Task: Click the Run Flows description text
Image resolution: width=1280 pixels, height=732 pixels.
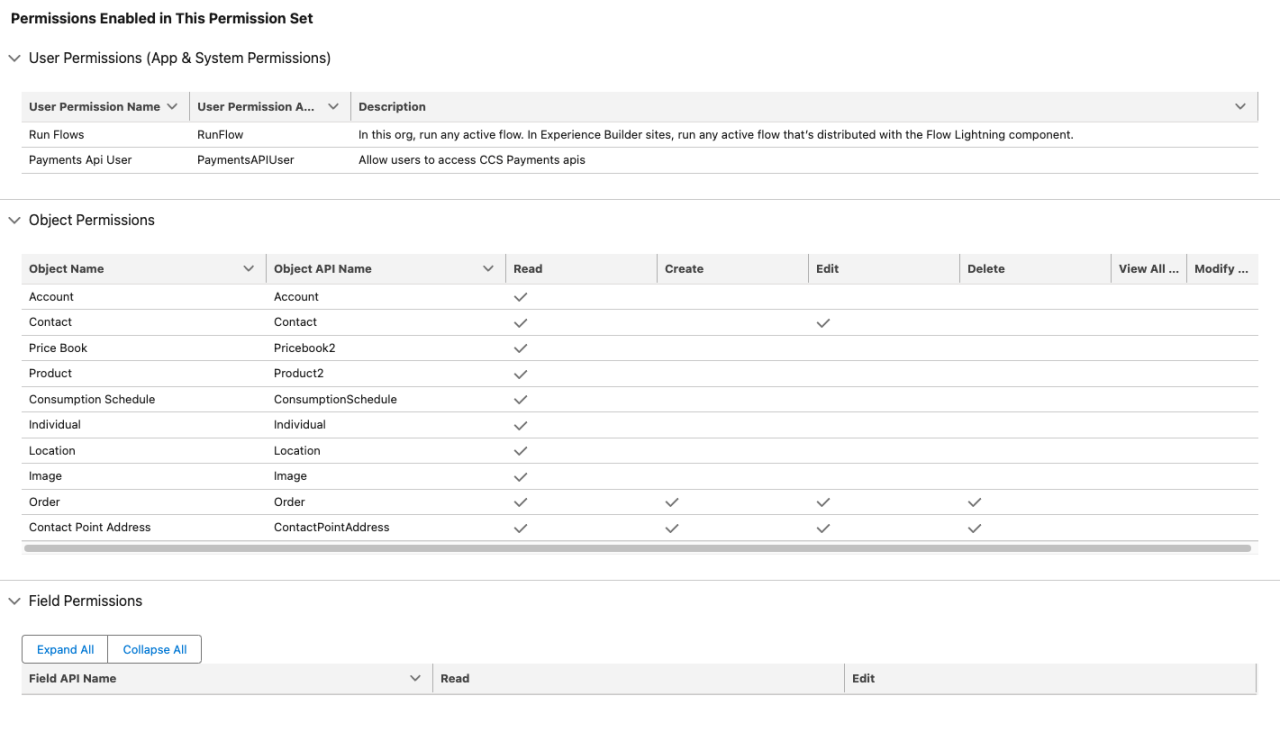Action: click(x=716, y=134)
